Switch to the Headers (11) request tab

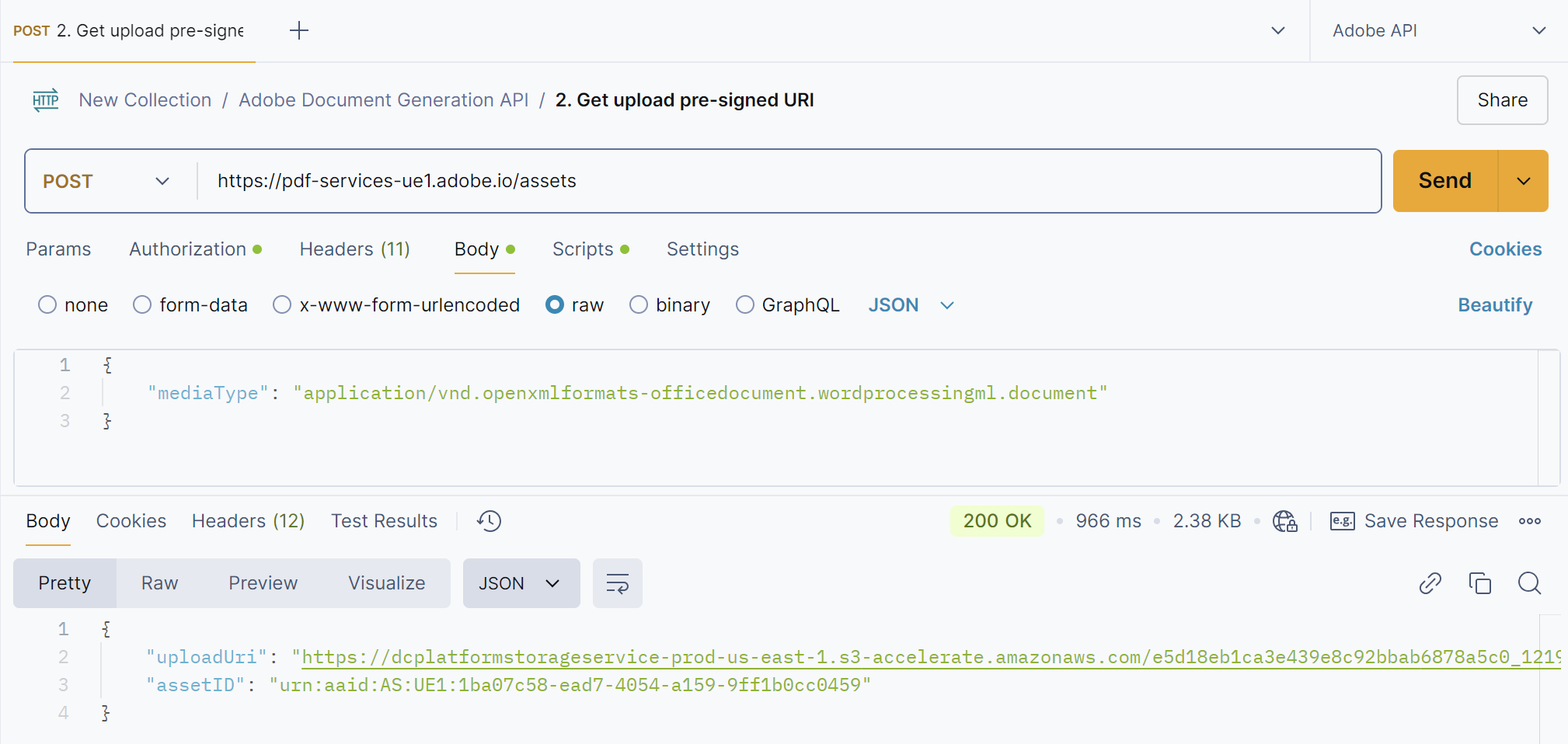(x=354, y=249)
